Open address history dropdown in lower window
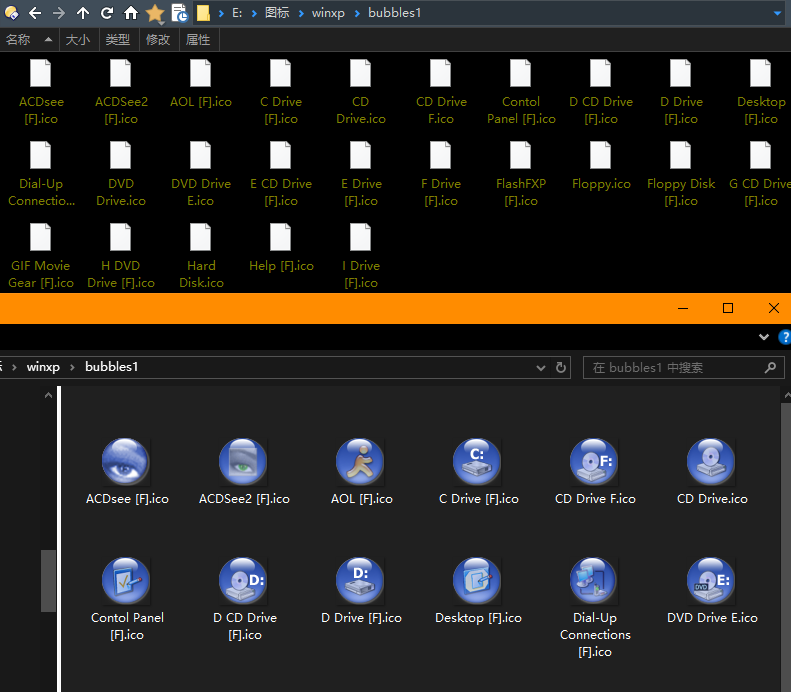Viewport: 791px width, 692px height. [542, 367]
